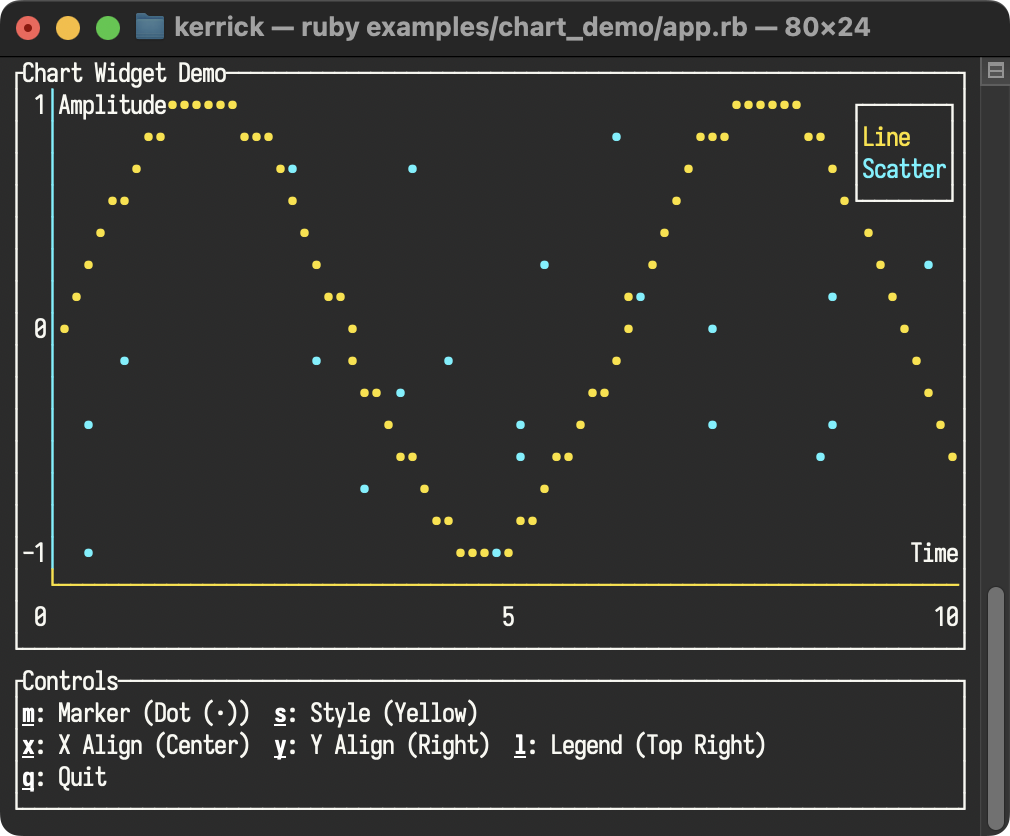Click the 's: Style (Yellow)' control text
The width and height of the screenshot is (1010, 836).
click(x=376, y=714)
